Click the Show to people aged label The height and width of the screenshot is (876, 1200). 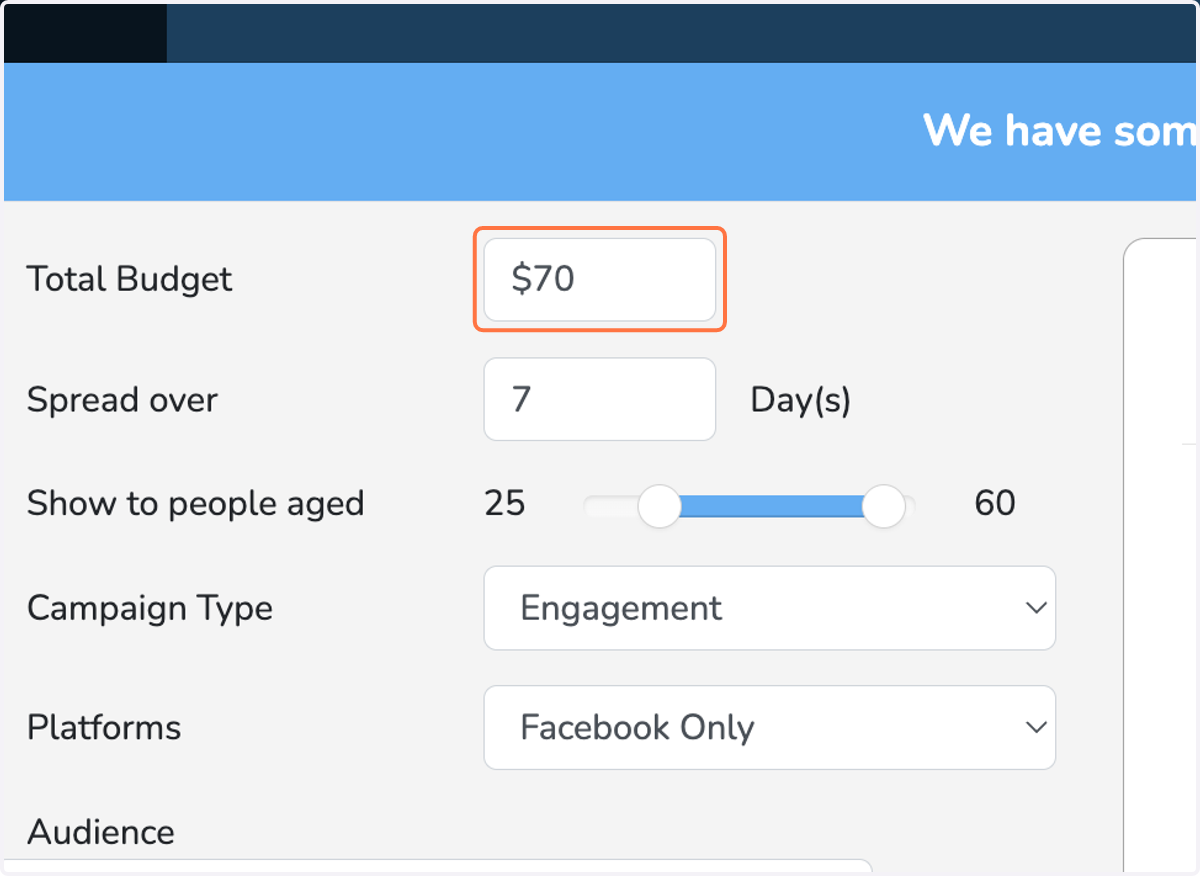[x=195, y=503]
